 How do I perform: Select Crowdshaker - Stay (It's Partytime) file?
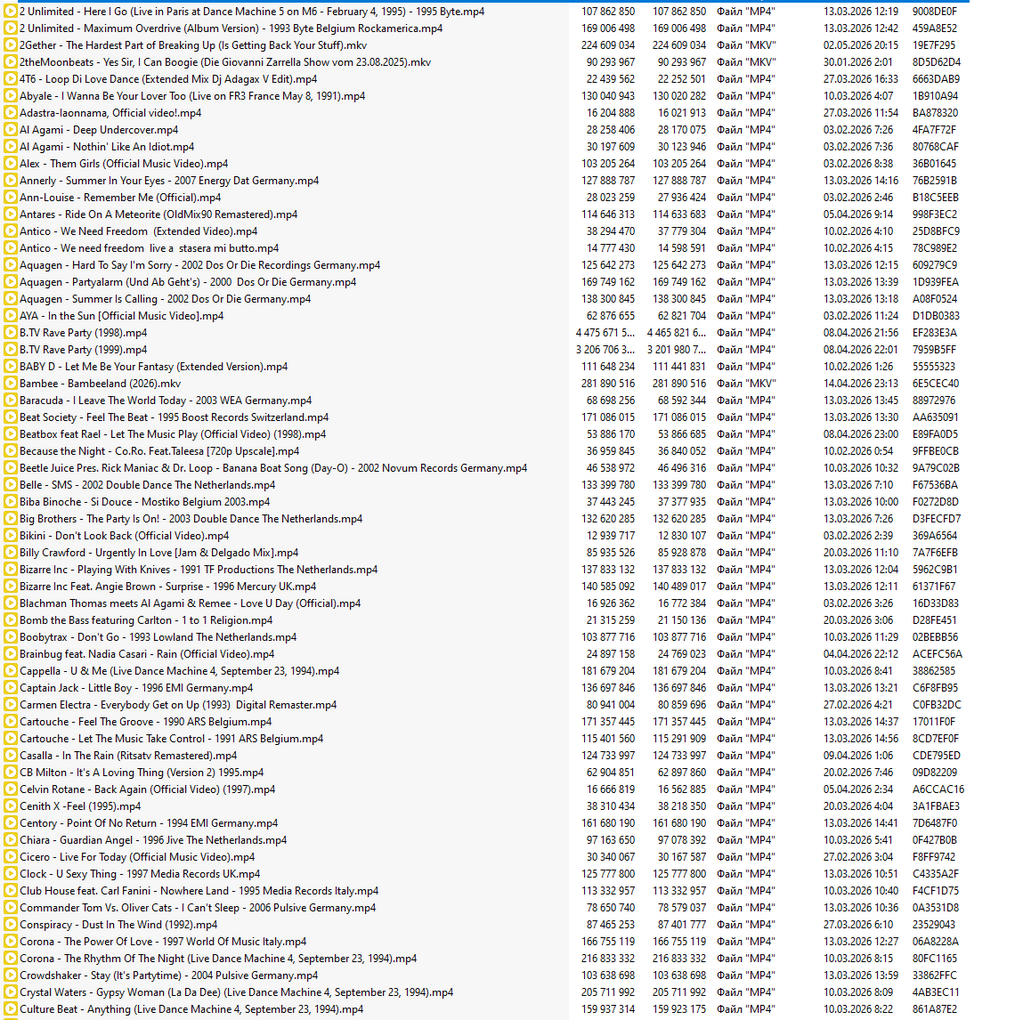(x=168, y=975)
